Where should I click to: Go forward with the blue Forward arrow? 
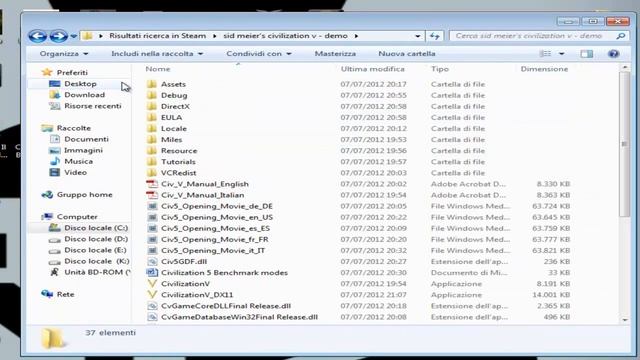pos(58,36)
